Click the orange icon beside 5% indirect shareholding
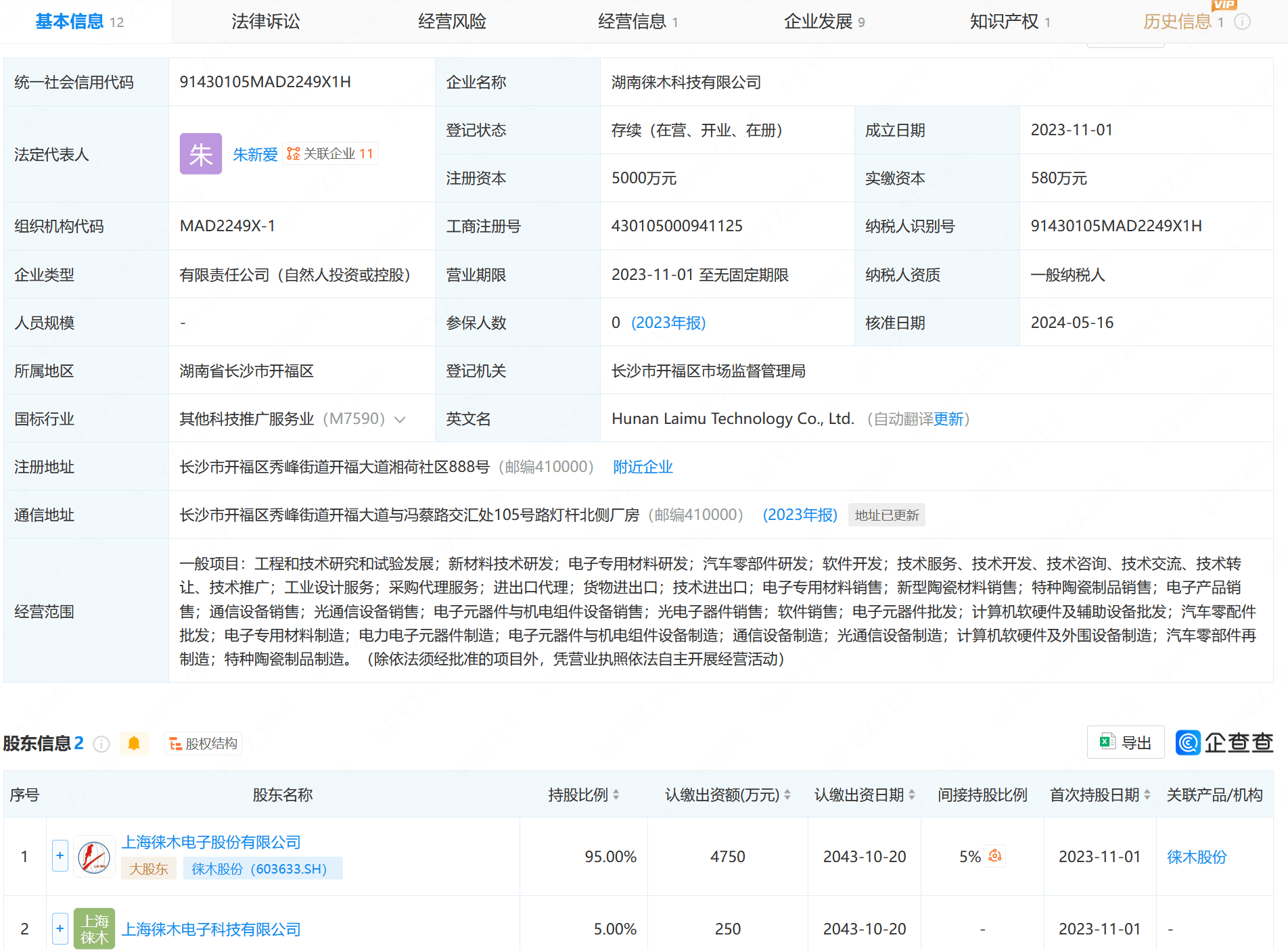This screenshot has width=1288, height=950. click(x=994, y=856)
